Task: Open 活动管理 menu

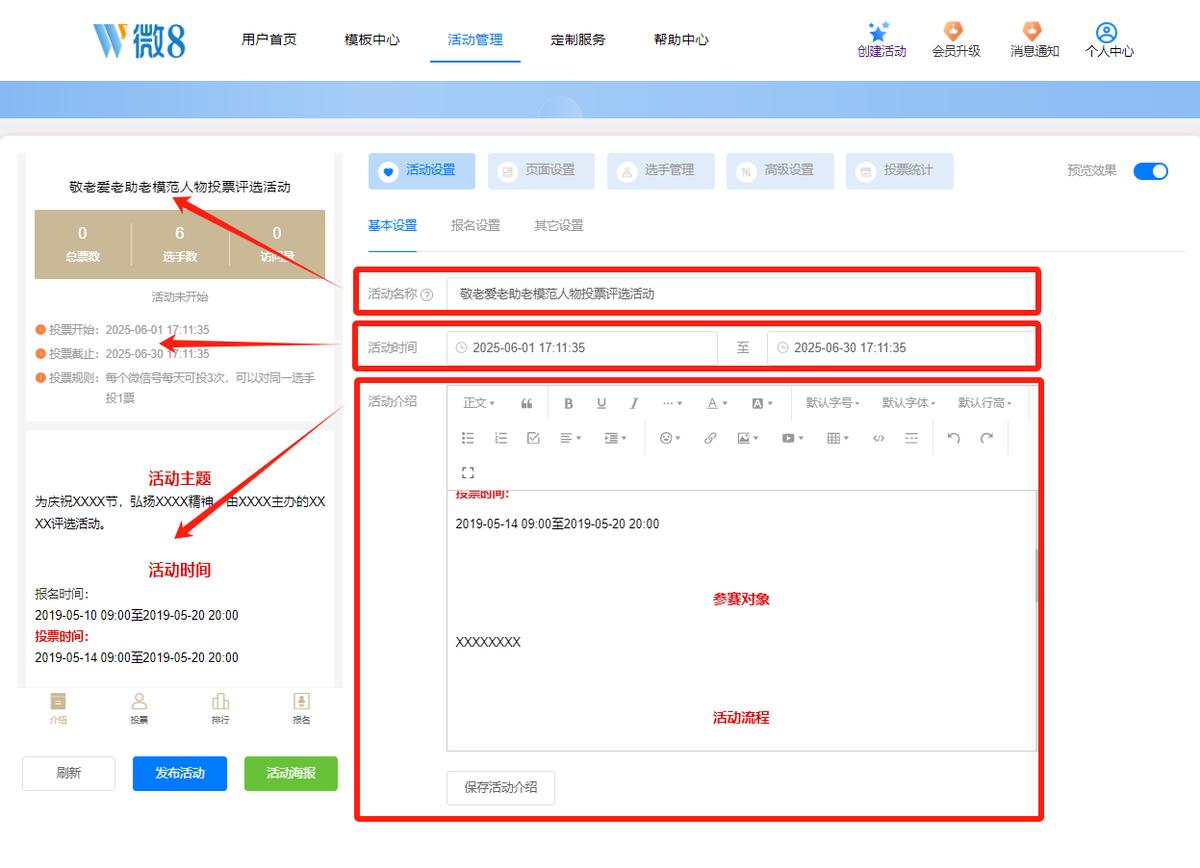Action: (475, 40)
